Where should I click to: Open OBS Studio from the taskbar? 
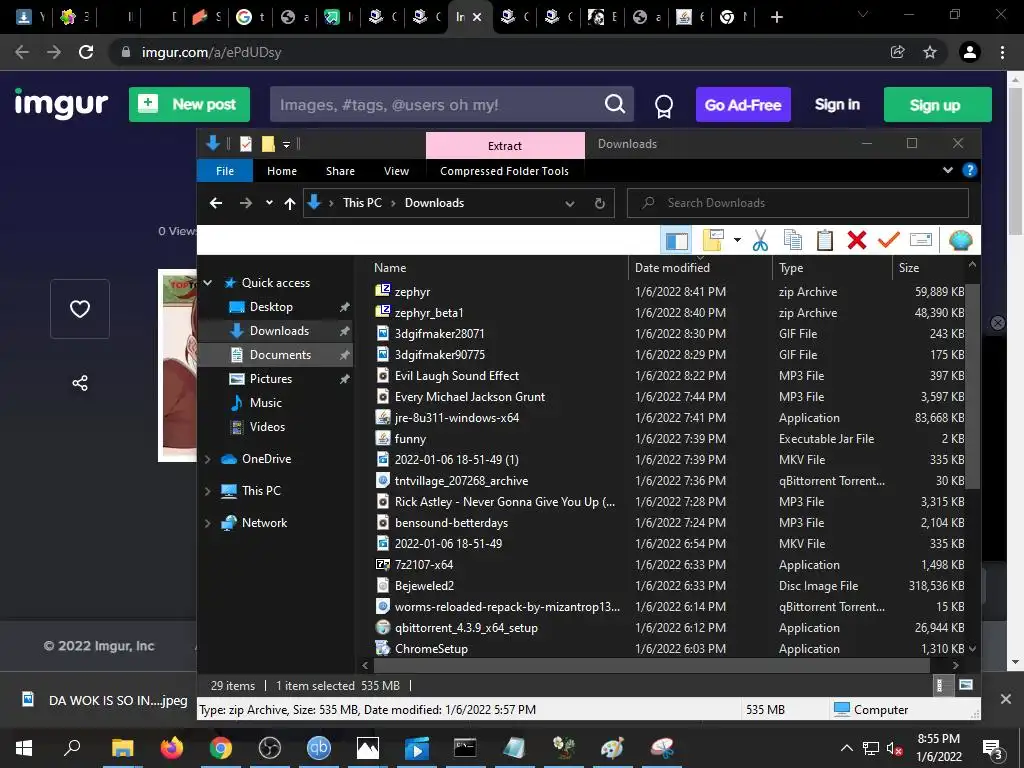click(270, 748)
